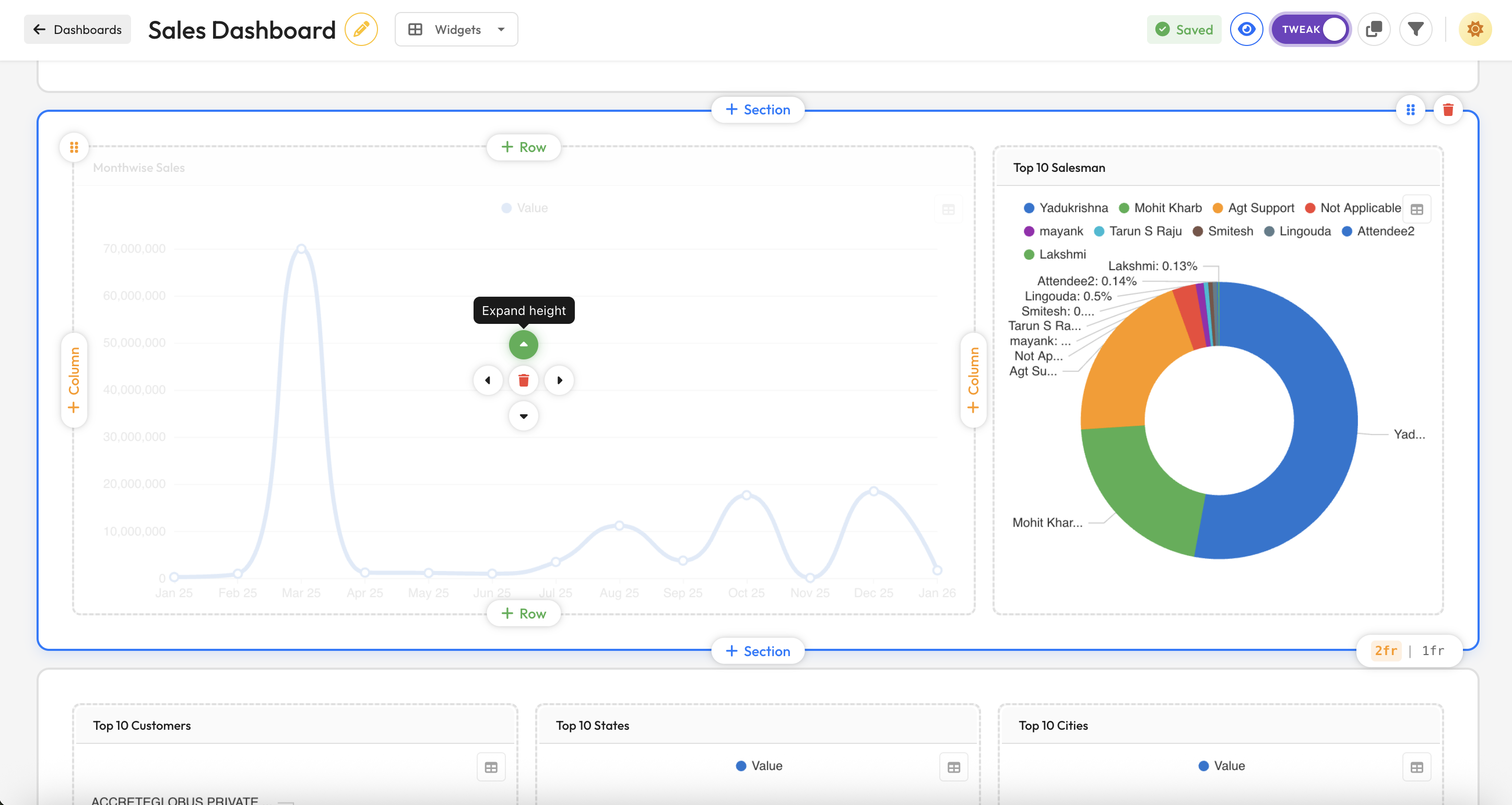The image size is (1512, 805).
Task: Duplicate the dashboard using the copy icon
Action: tap(1374, 29)
